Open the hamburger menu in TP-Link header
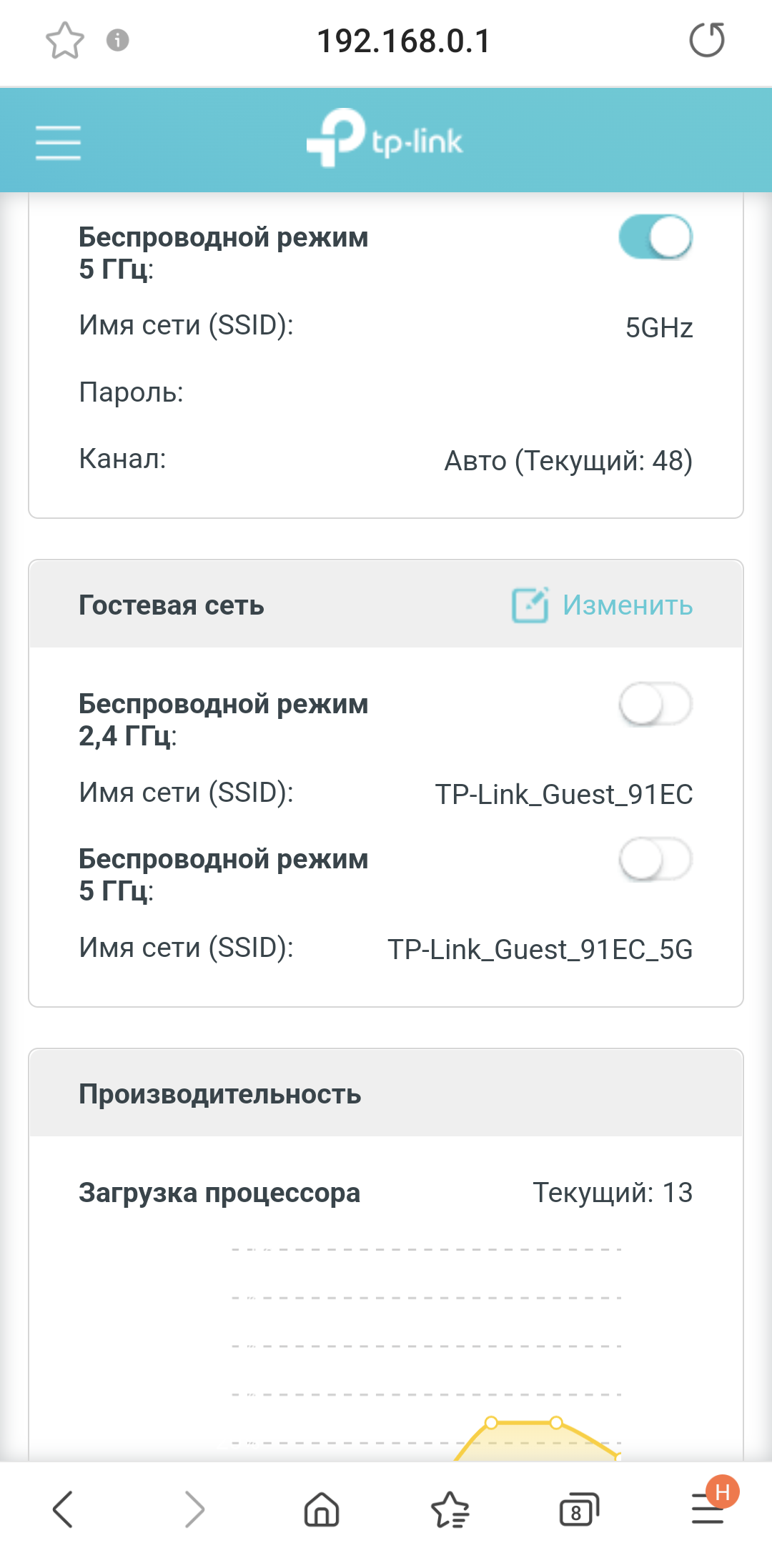772x1568 pixels. point(58,142)
